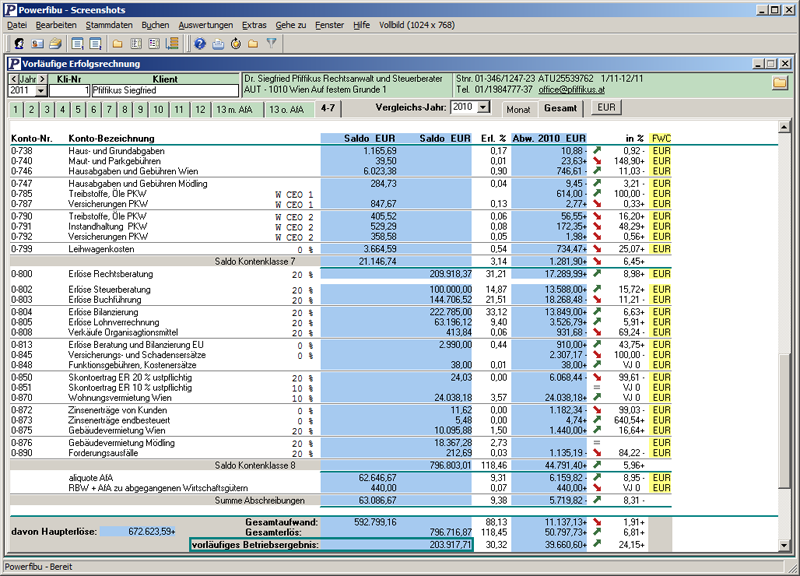
Task: Click the funnel filter icon in toolbar
Action: (x=272, y=44)
